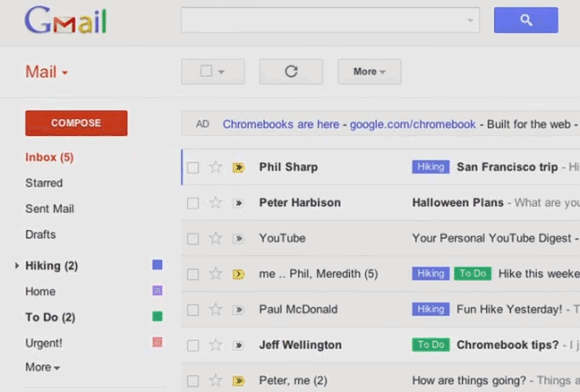Click the blue Hiking label color swatch
Viewport: 580px width, 392px height.
click(157, 265)
